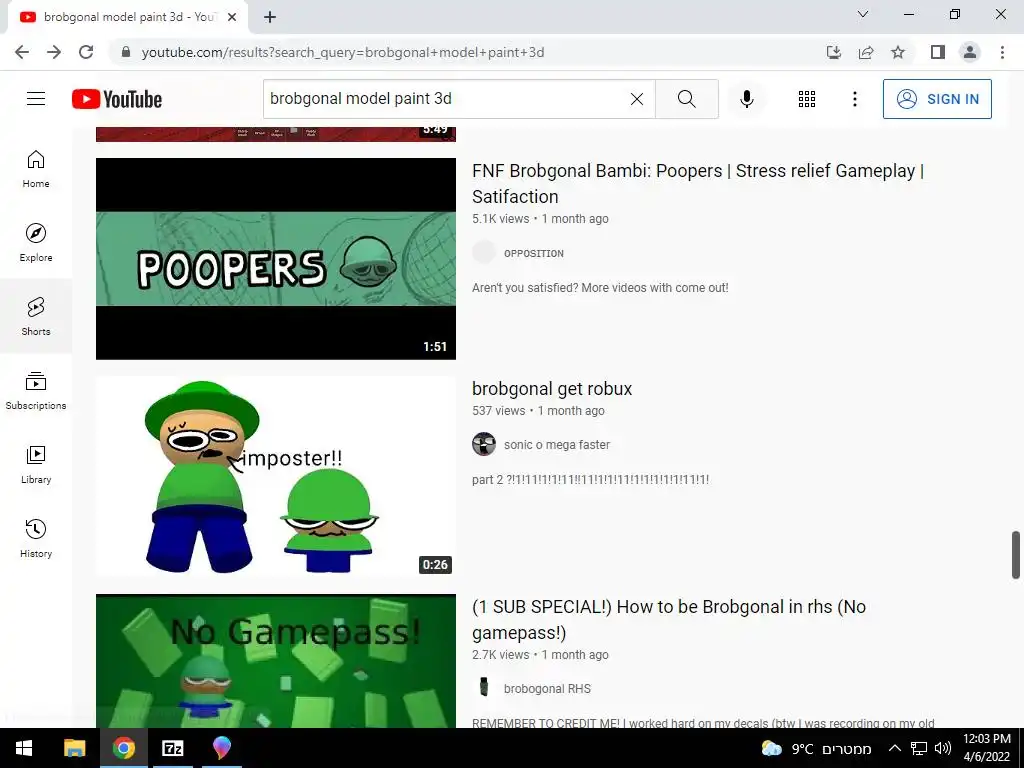This screenshot has width=1024, height=768.
Task: Open Chrome's three-dot menu
Action: (x=1002, y=52)
